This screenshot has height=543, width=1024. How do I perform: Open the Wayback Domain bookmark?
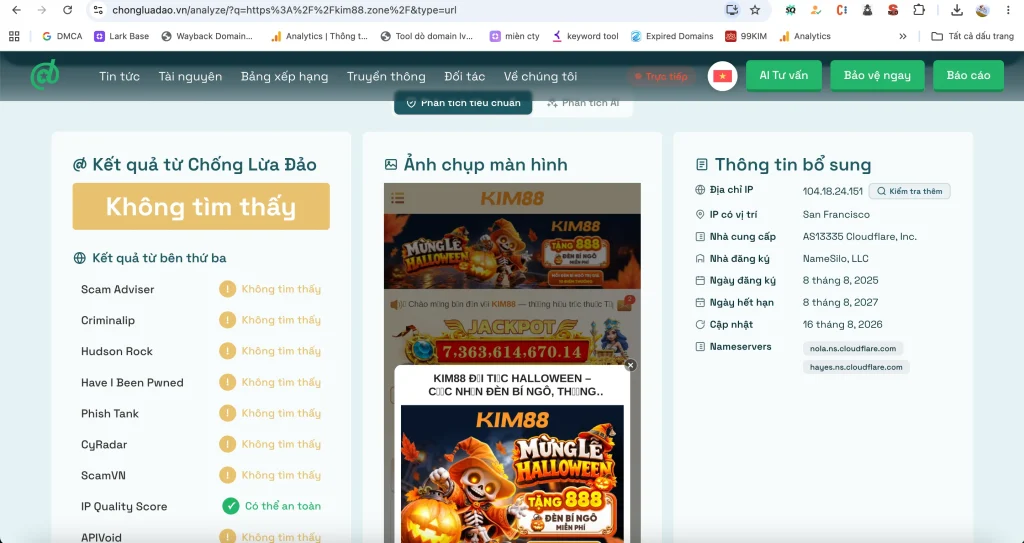click(x=207, y=36)
